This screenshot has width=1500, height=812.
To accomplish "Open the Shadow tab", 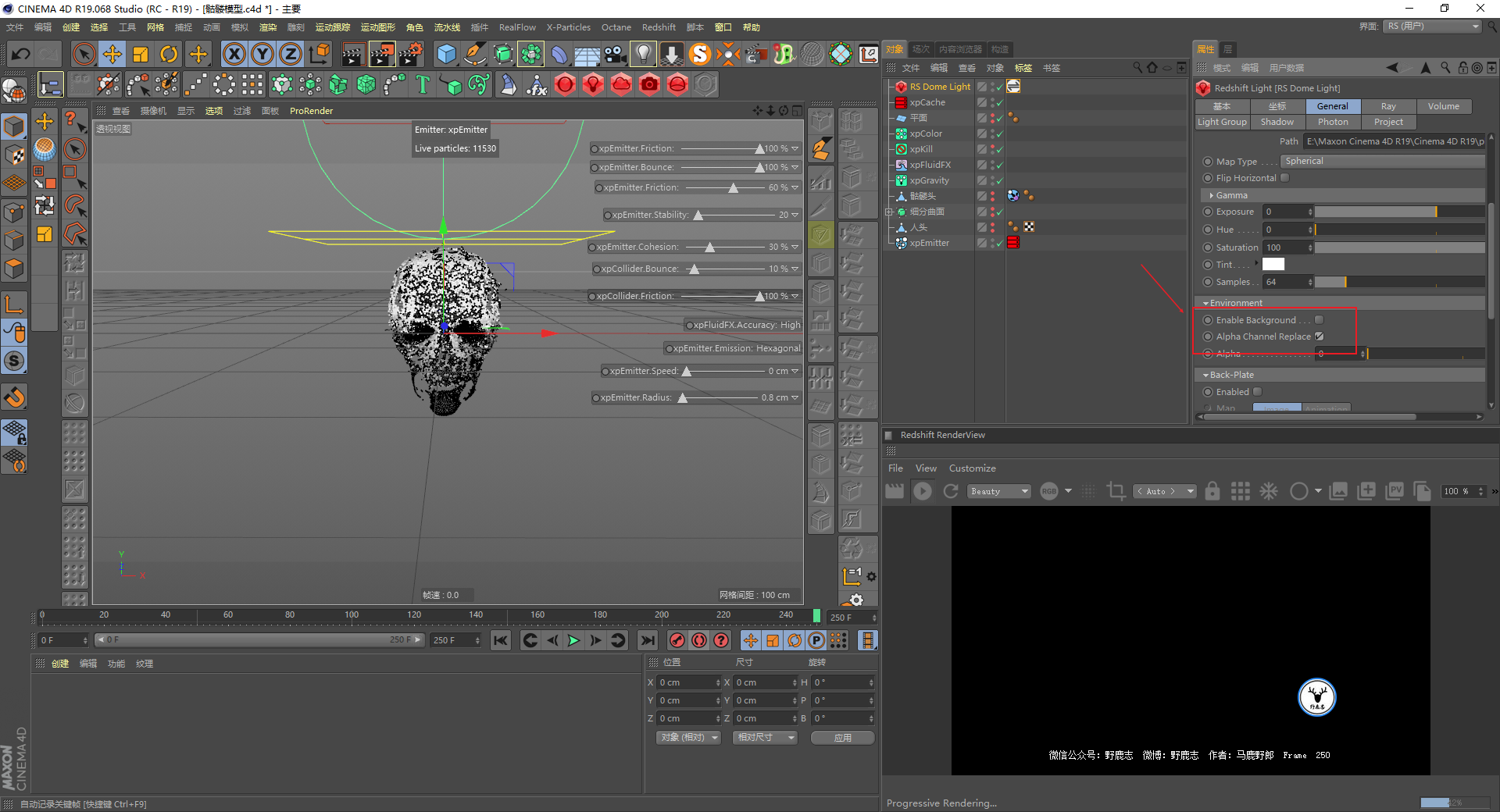I will coord(1277,122).
